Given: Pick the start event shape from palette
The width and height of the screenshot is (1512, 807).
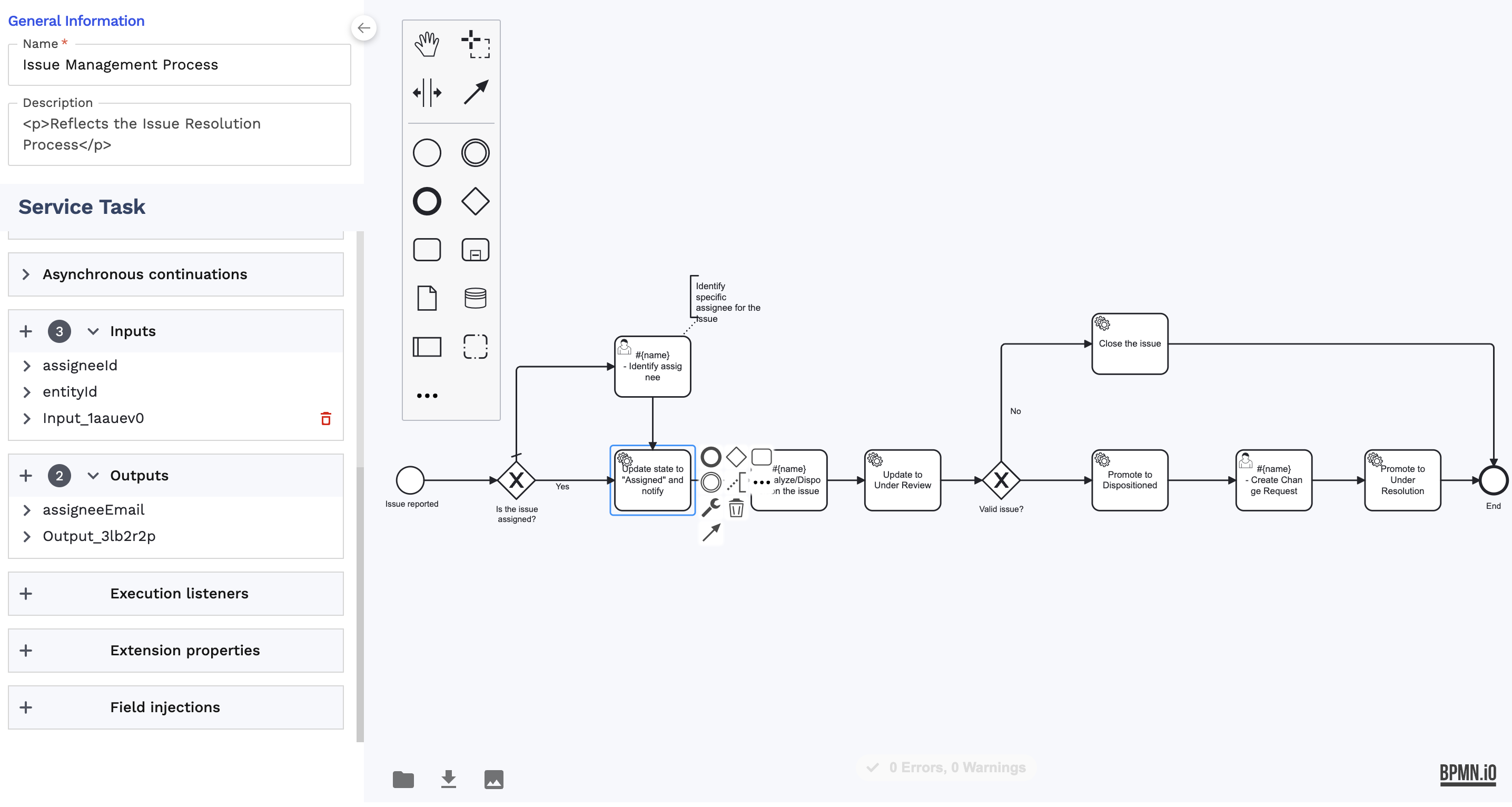Looking at the screenshot, I should tap(427, 153).
